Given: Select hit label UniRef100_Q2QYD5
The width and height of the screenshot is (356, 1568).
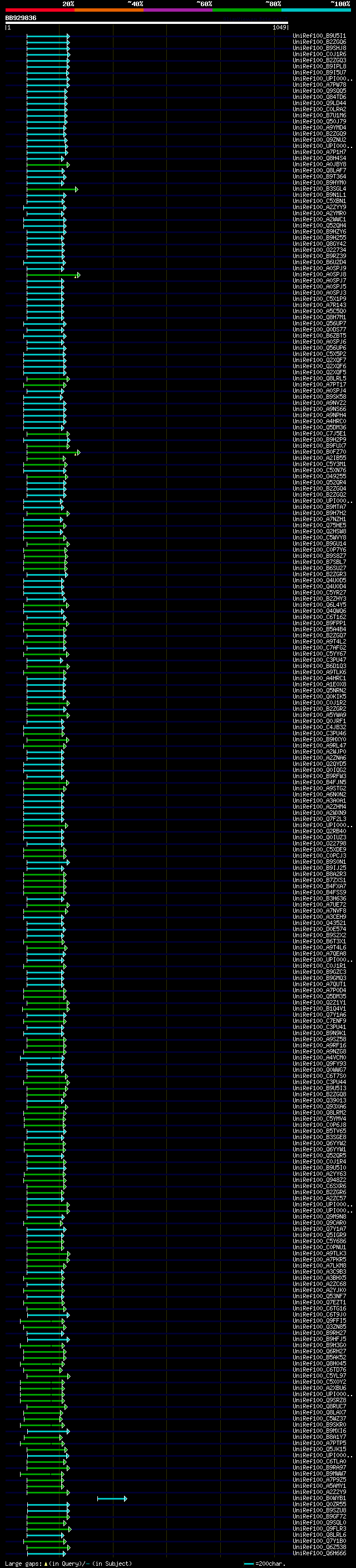Looking at the screenshot, I should click(x=319, y=764).
